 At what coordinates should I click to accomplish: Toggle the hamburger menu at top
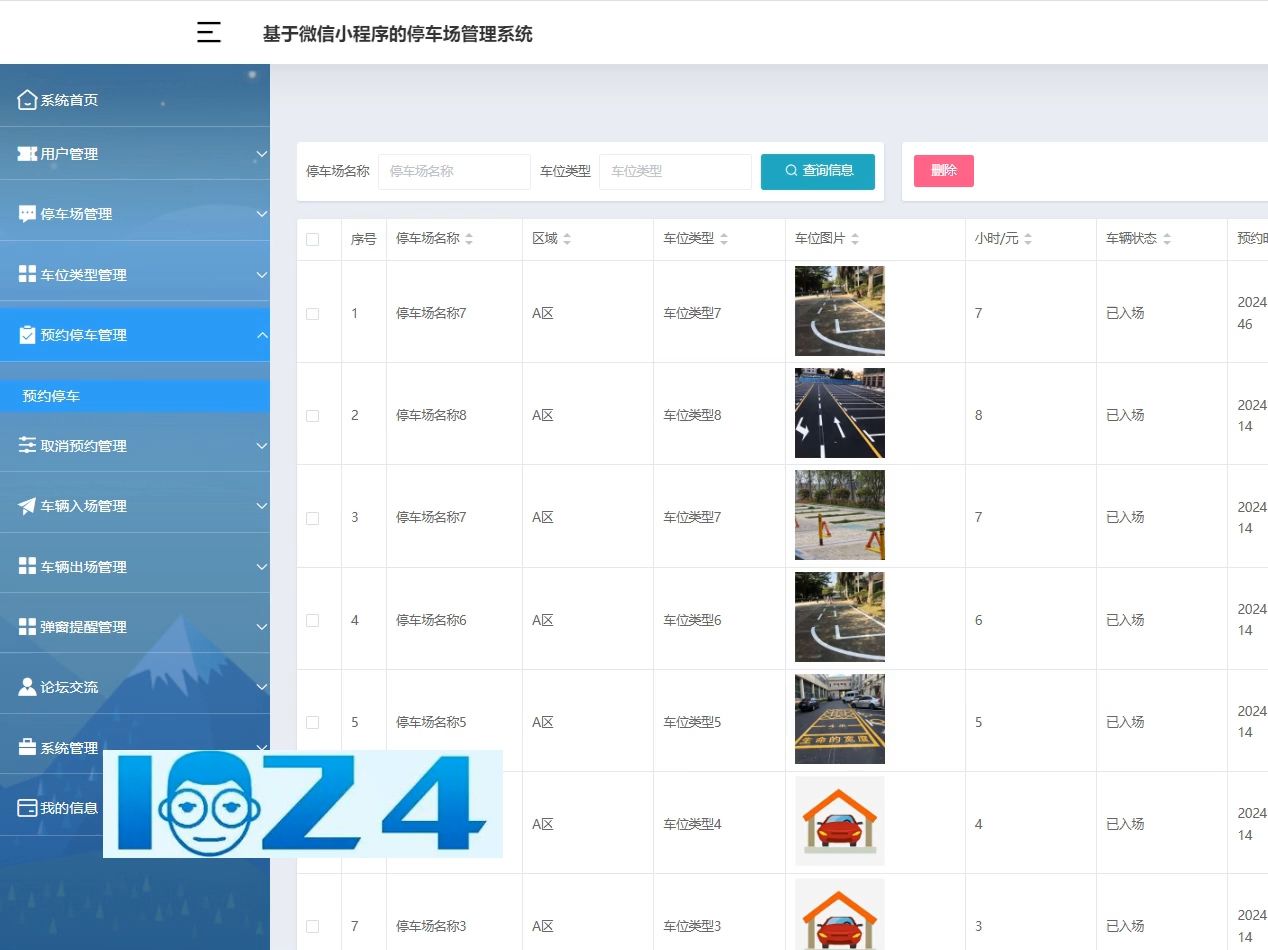[208, 31]
